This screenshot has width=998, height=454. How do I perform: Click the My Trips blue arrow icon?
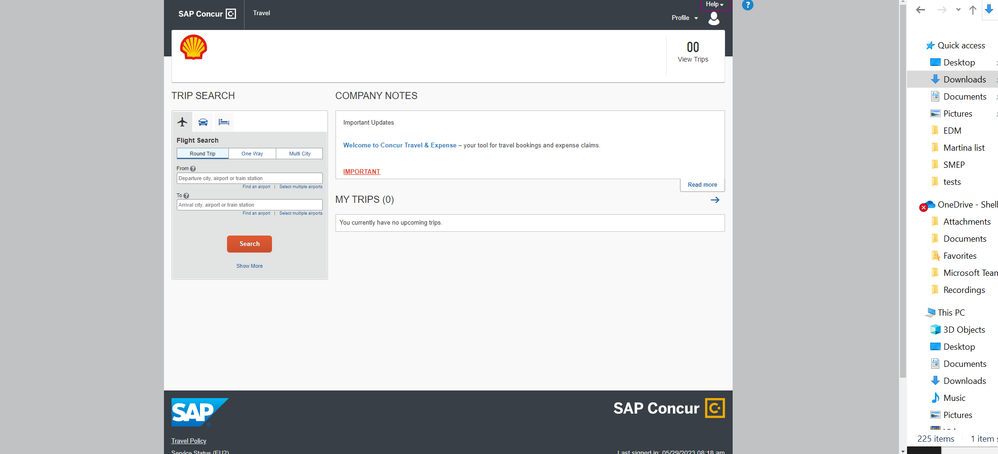pos(715,200)
